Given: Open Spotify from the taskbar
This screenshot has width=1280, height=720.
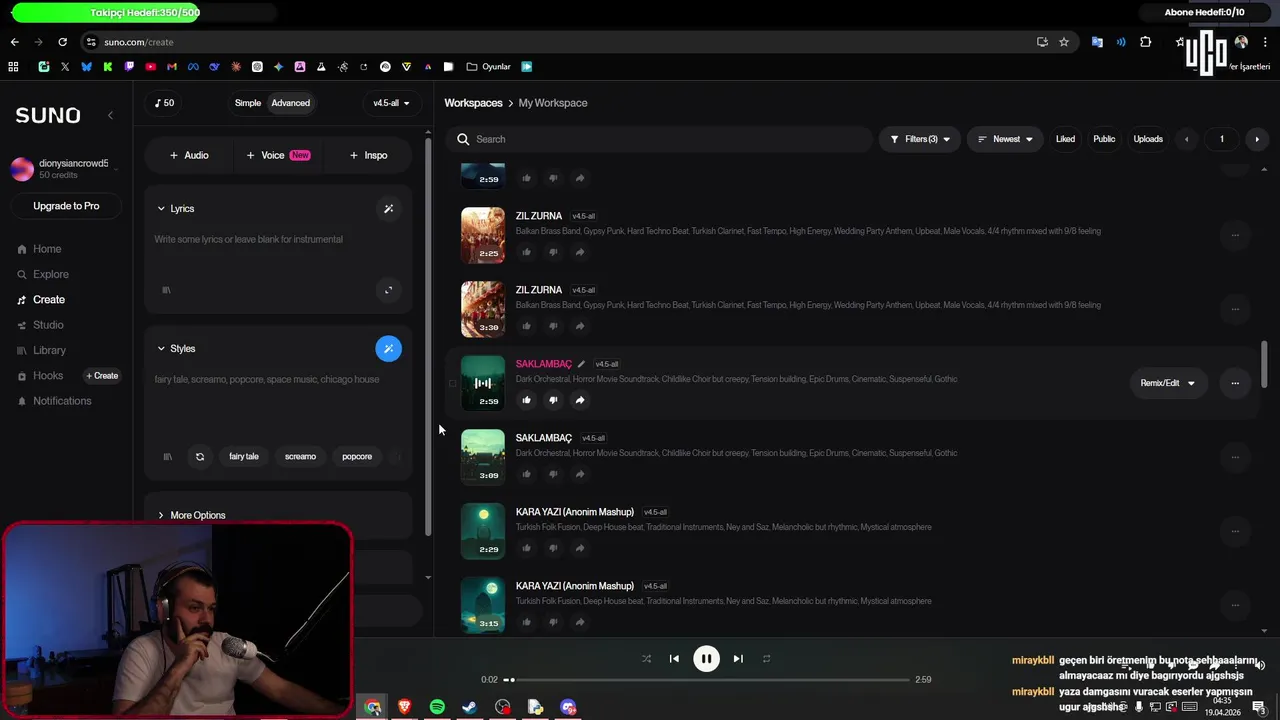Looking at the screenshot, I should pos(437,707).
